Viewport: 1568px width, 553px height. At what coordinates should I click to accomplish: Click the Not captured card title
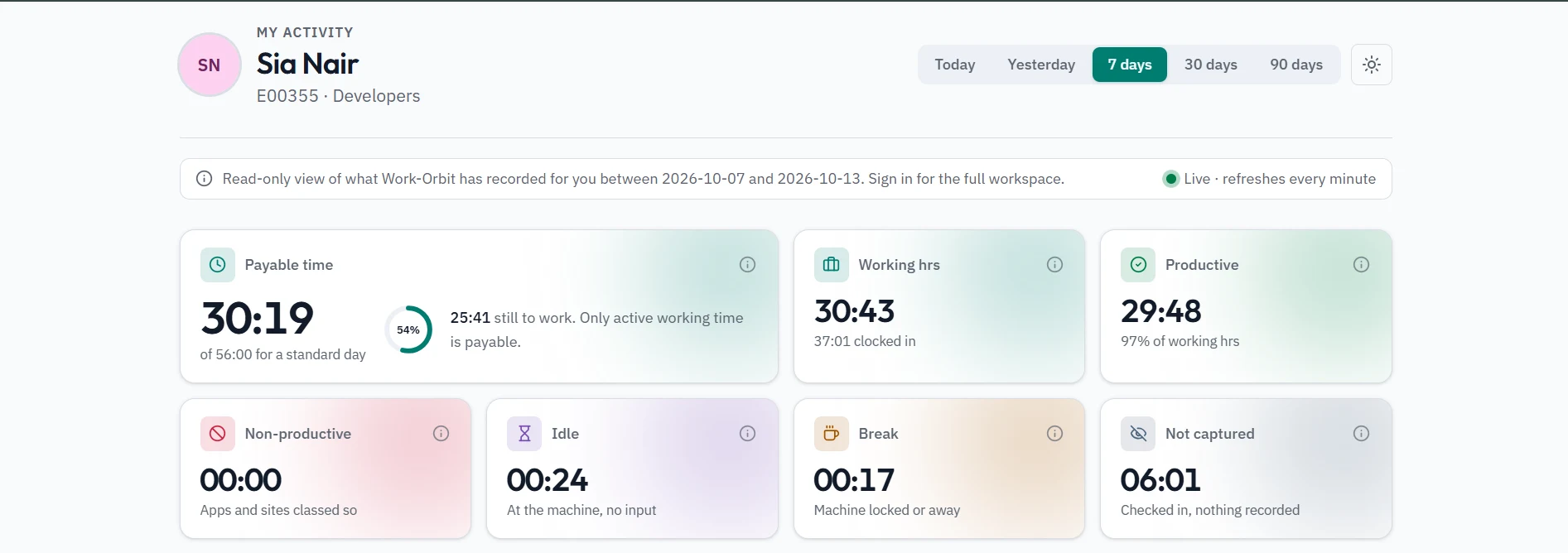click(x=1209, y=434)
